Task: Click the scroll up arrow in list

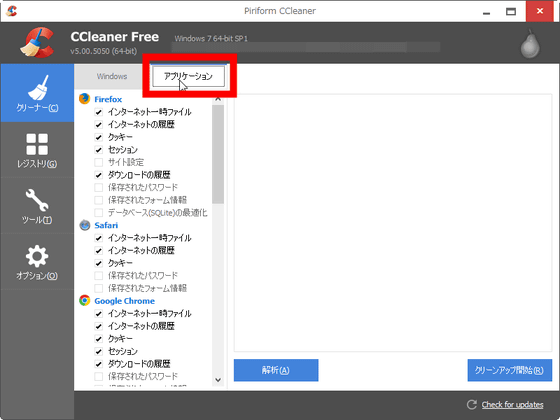Action: (218, 99)
